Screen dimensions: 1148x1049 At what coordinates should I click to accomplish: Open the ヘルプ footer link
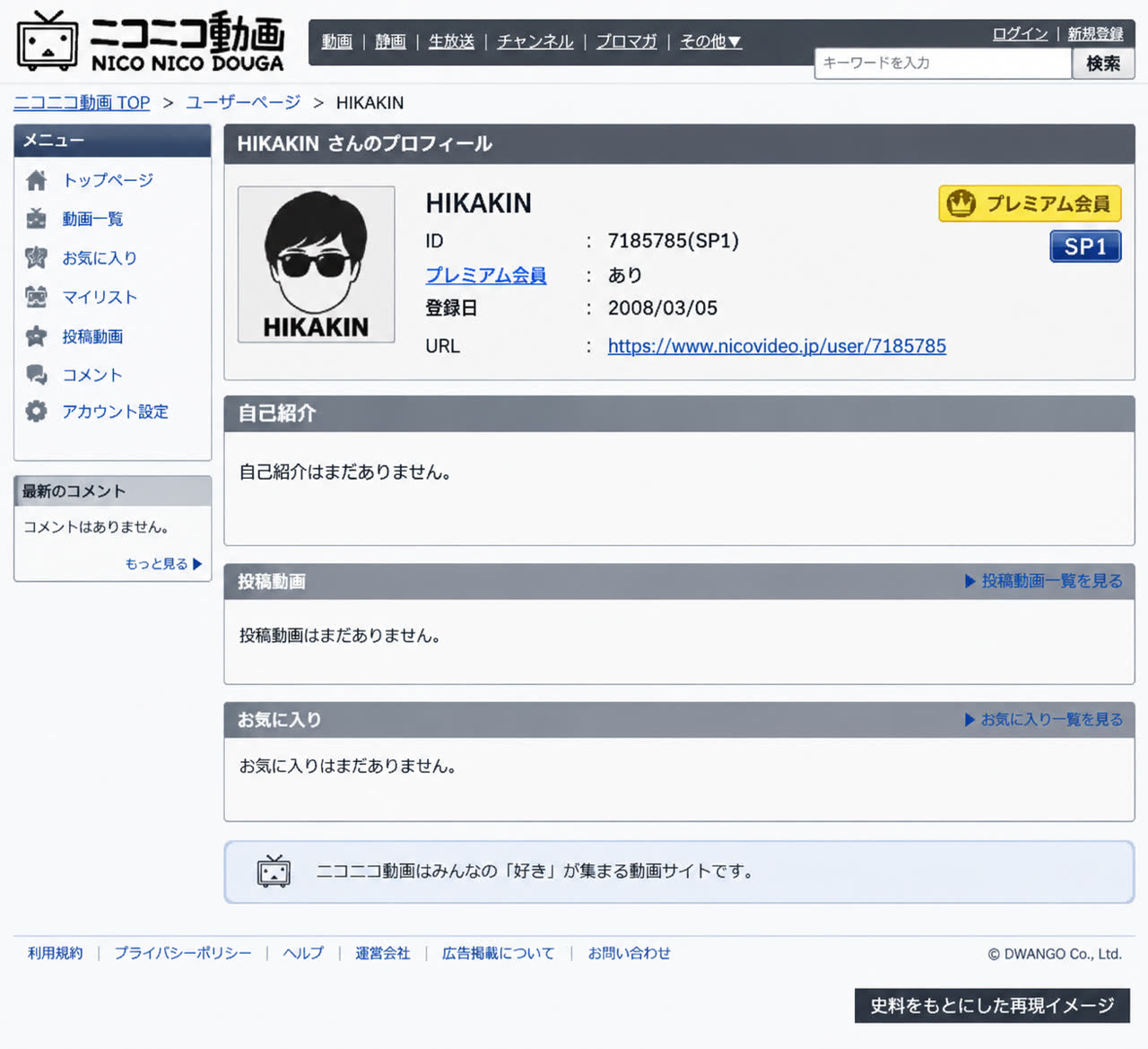pos(303,953)
